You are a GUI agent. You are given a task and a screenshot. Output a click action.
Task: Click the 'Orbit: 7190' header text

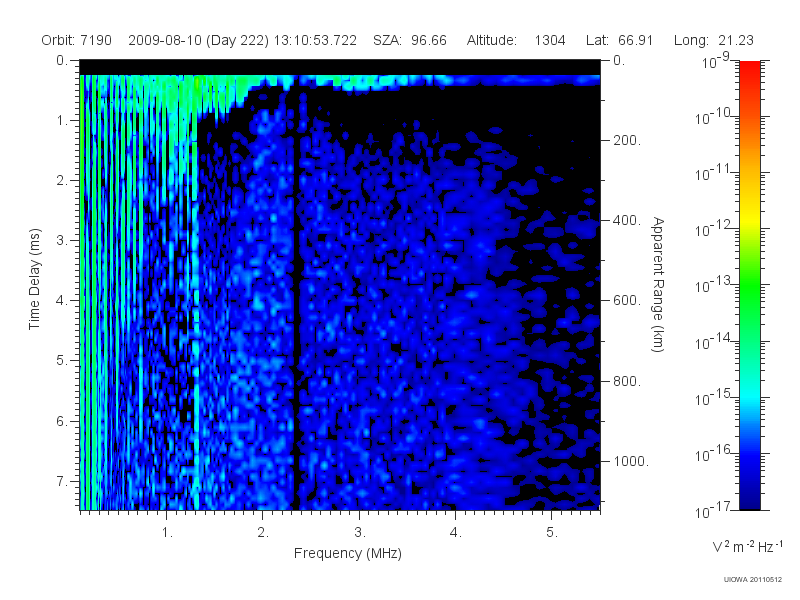[x=77, y=40]
